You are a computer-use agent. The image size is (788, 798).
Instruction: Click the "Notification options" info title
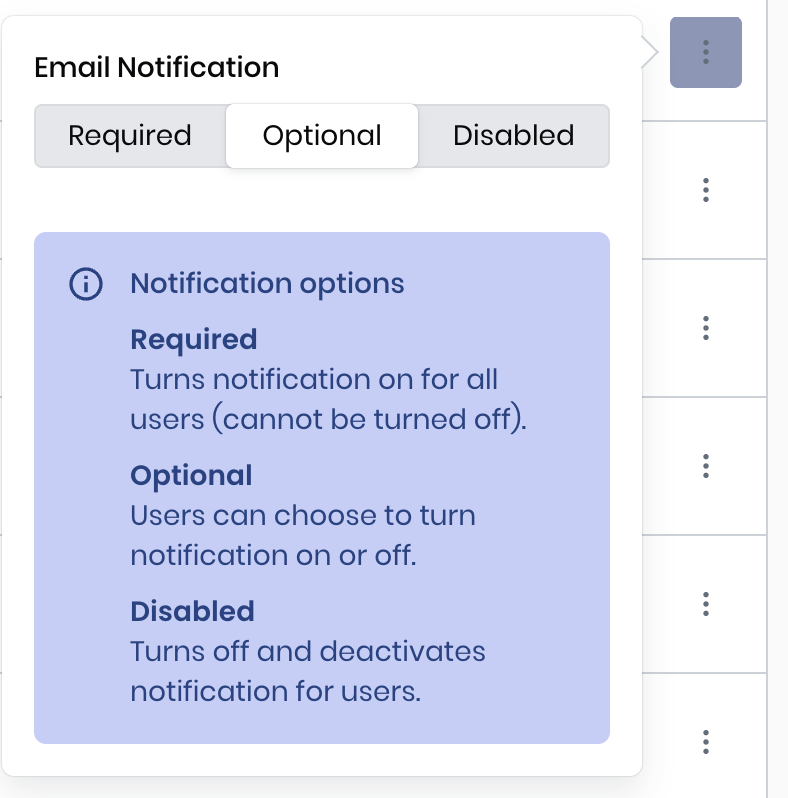[x=267, y=284]
